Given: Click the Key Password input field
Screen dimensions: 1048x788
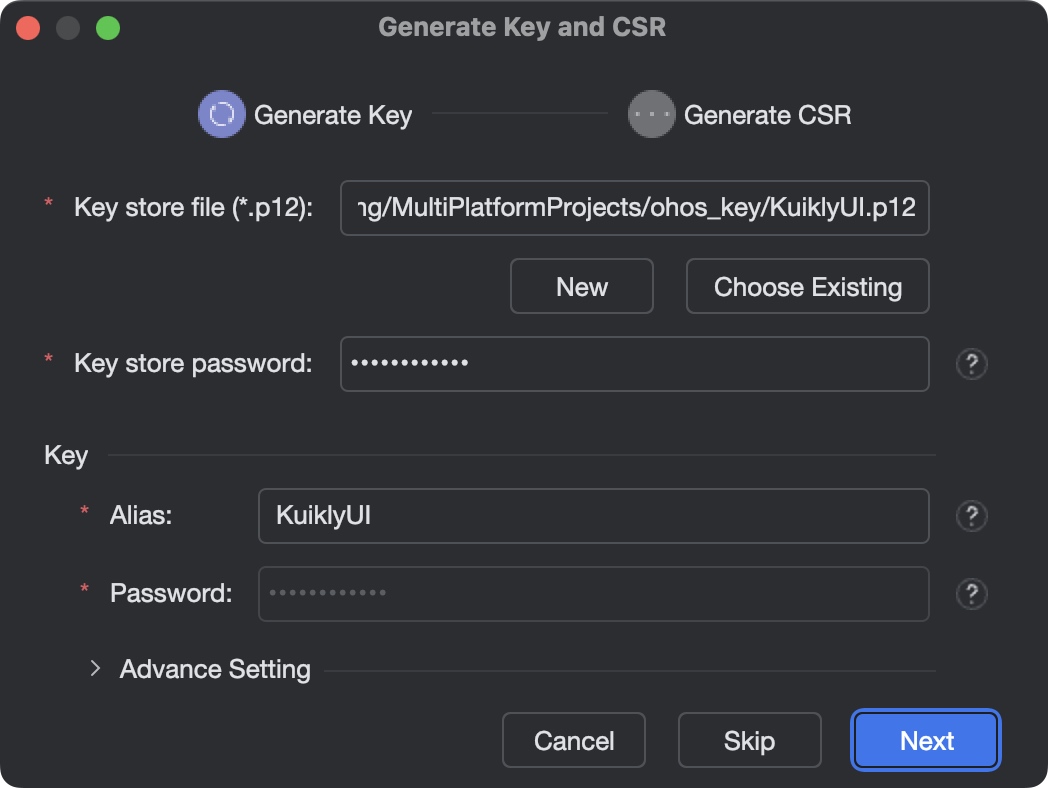Looking at the screenshot, I should (x=593, y=594).
